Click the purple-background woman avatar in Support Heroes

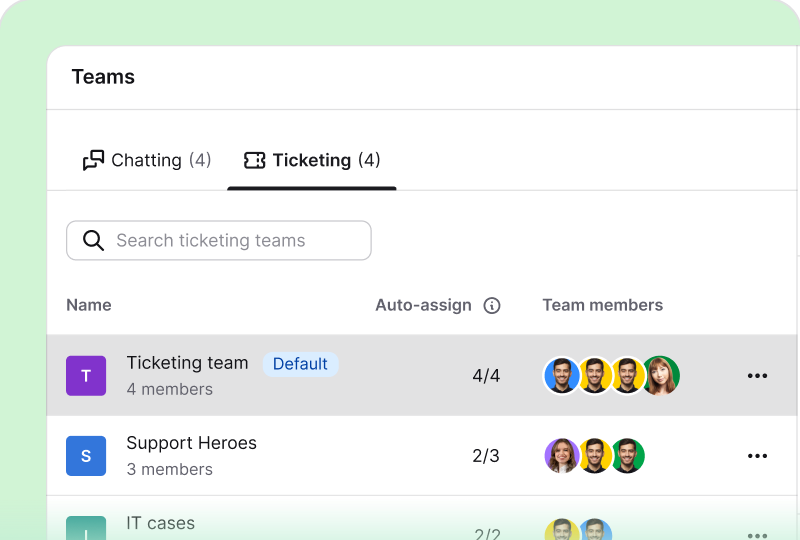(x=562, y=456)
